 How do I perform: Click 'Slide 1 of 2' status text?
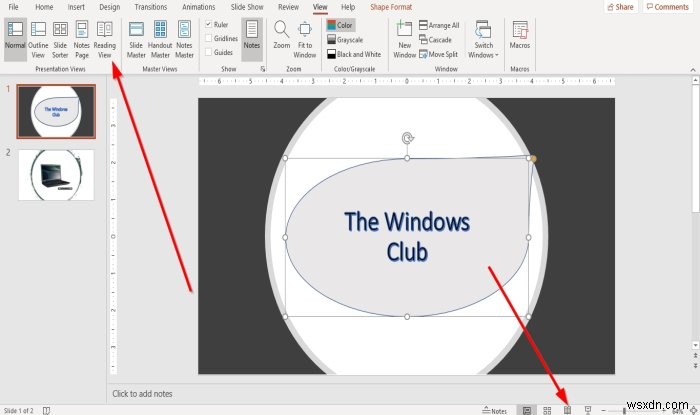click(x=18, y=411)
